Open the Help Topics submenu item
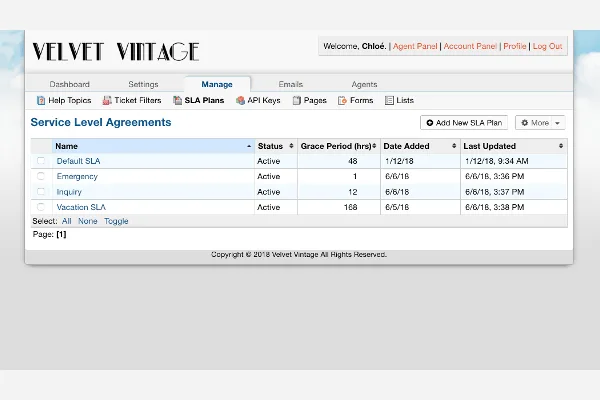The height and width of the screenshot is (400, 600). click(x=64, y=101)
